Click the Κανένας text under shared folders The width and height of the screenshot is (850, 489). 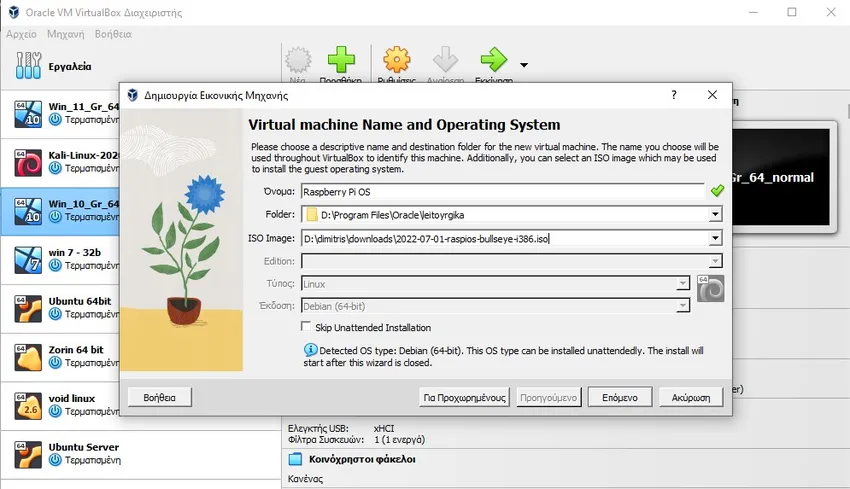coord(305,479)
